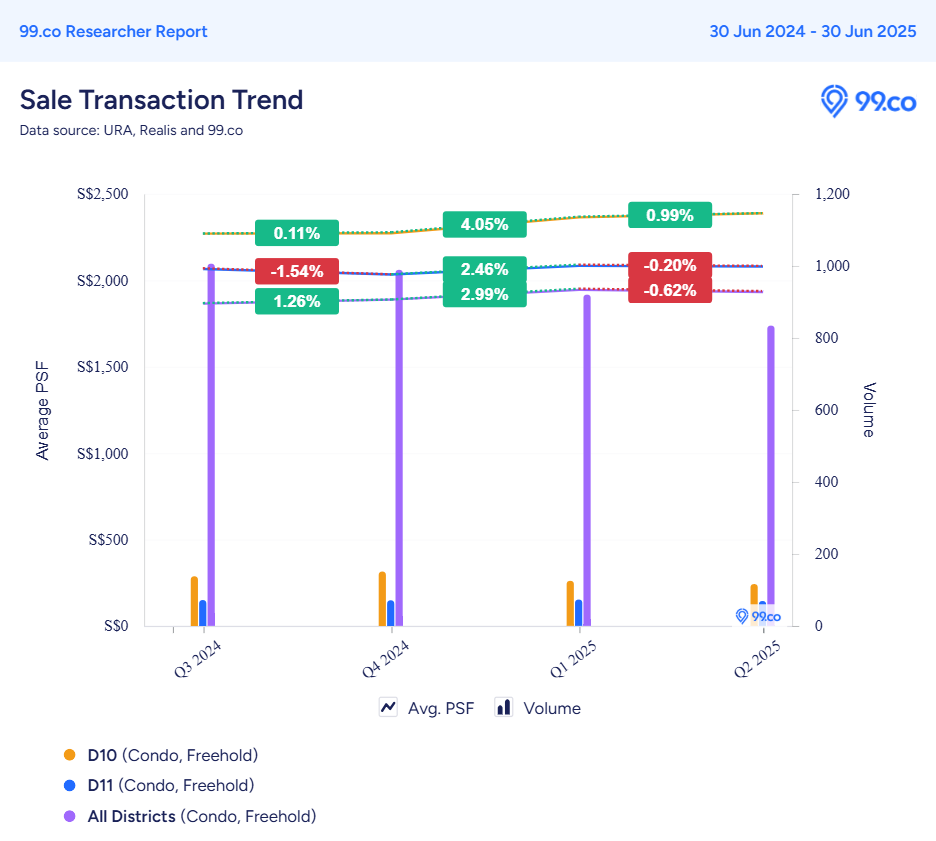Viewport: 936px width, 841px height.
Task: Click the purple All Districts legend dot
Action: pyautogui.click(x=70, y=816)
